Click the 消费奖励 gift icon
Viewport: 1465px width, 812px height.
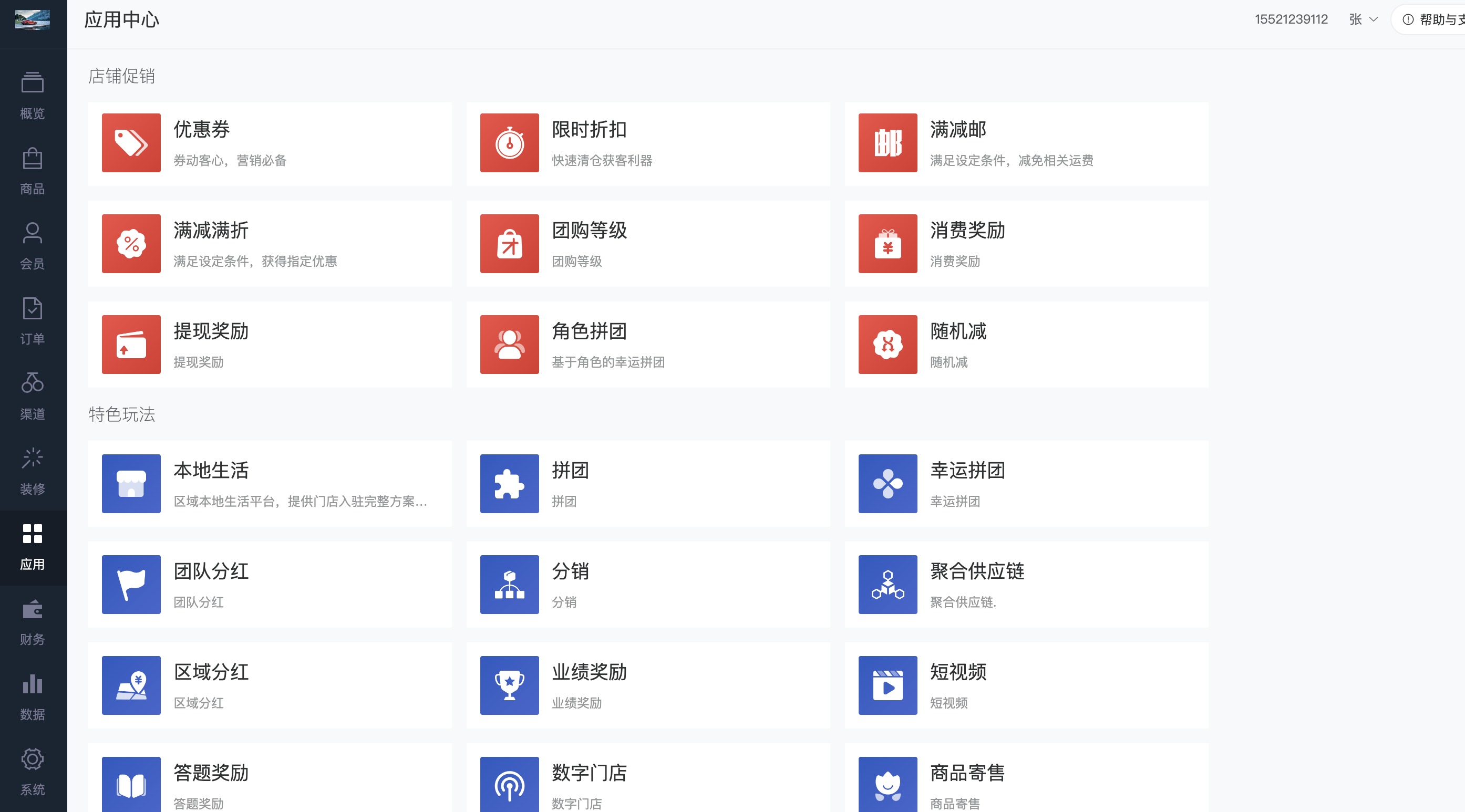click(x=887, y=243)
